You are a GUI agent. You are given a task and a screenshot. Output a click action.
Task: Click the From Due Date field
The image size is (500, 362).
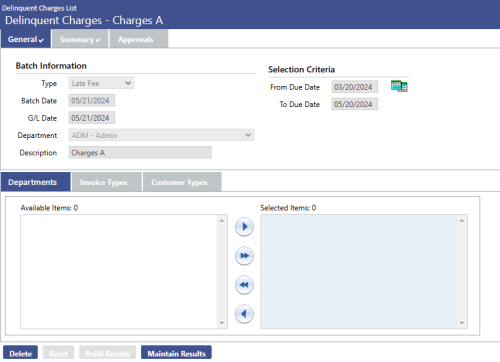[x=355, y=87]
